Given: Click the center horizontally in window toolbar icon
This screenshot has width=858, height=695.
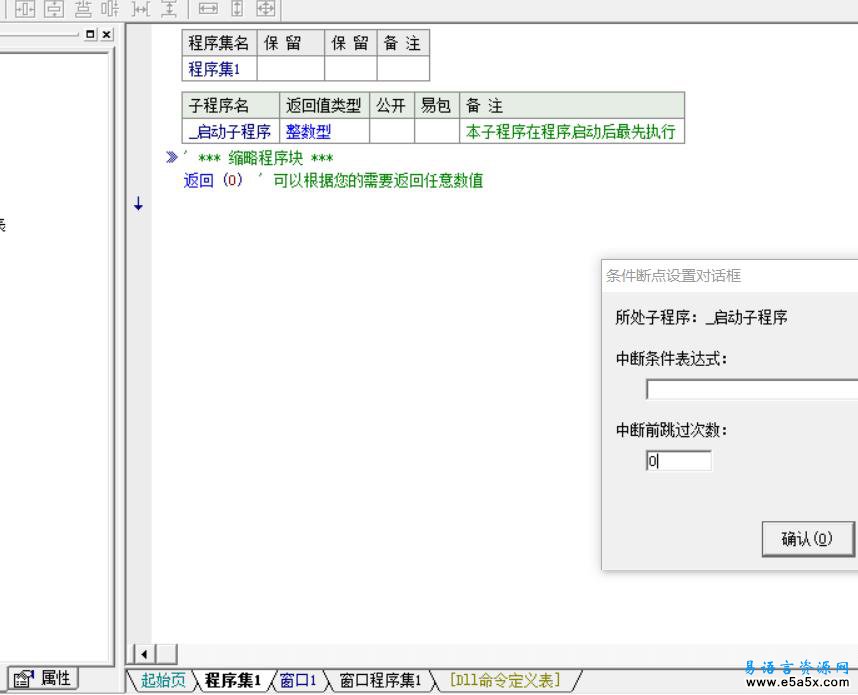Looking at the screenshot, I should point(25,8).
